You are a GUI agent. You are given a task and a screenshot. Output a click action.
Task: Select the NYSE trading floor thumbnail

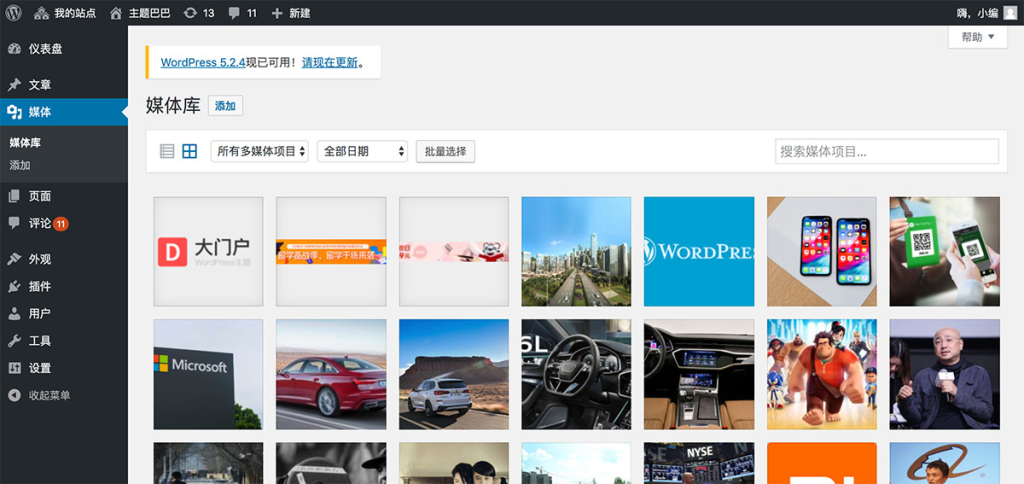point(699,463)
